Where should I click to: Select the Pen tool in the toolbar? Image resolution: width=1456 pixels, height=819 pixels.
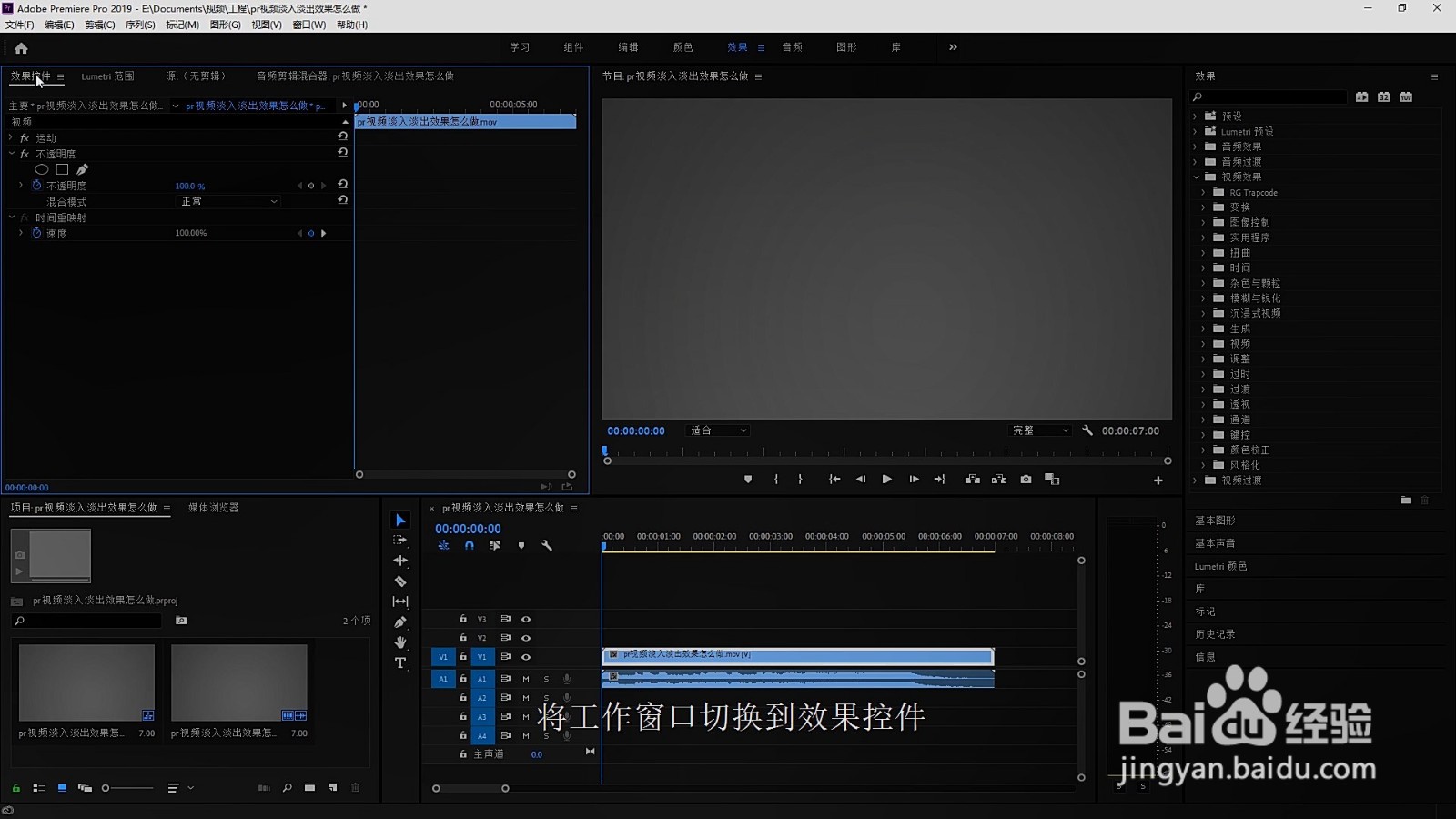pos(400,622)
